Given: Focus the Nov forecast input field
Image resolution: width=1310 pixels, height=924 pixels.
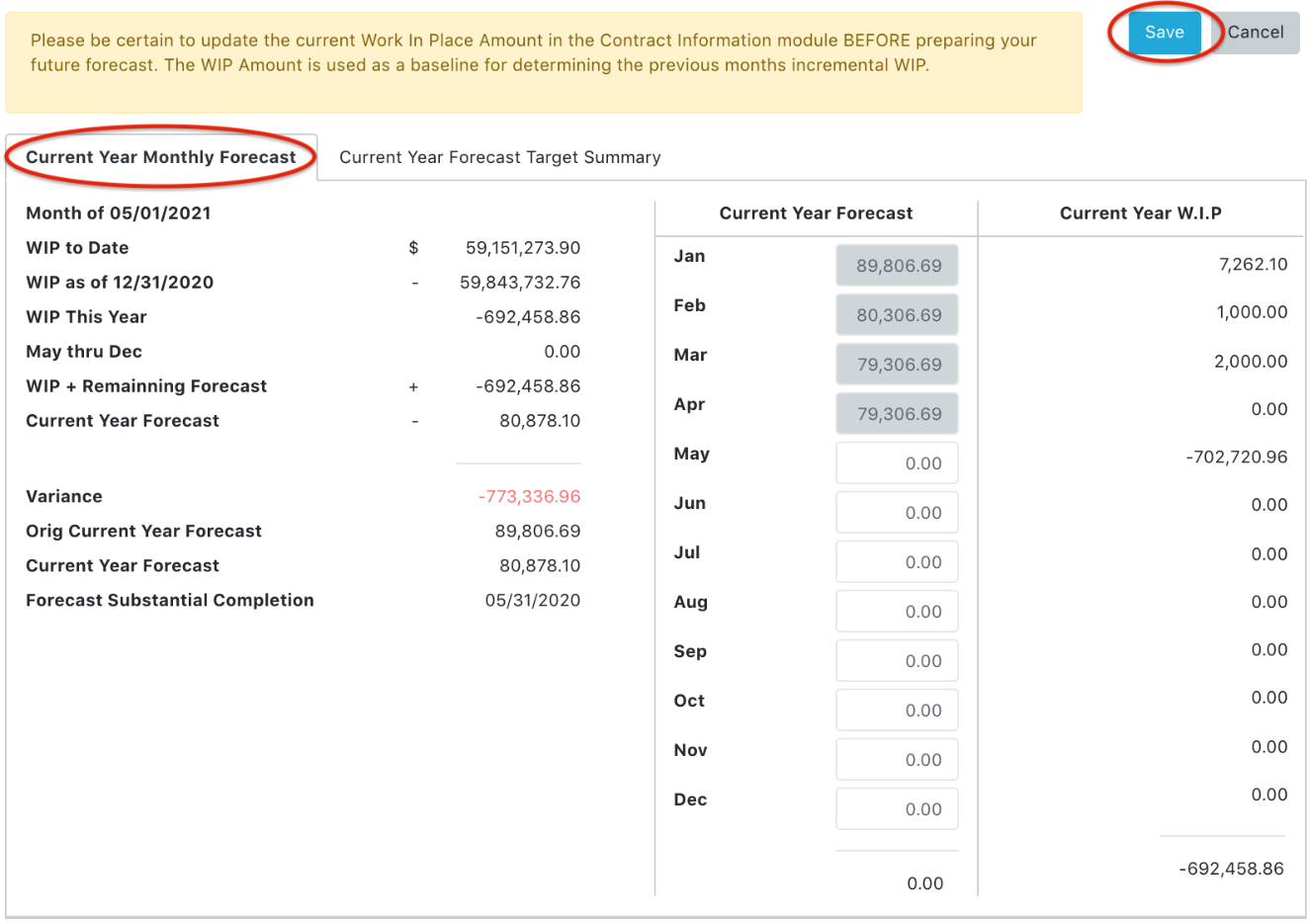Looking at the screenshot, I should (897, 760).
